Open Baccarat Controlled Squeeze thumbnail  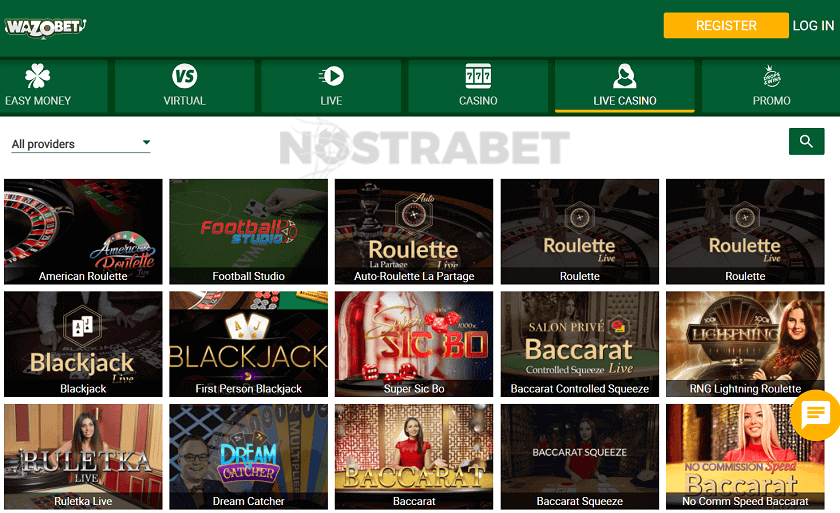click(580, 344)
